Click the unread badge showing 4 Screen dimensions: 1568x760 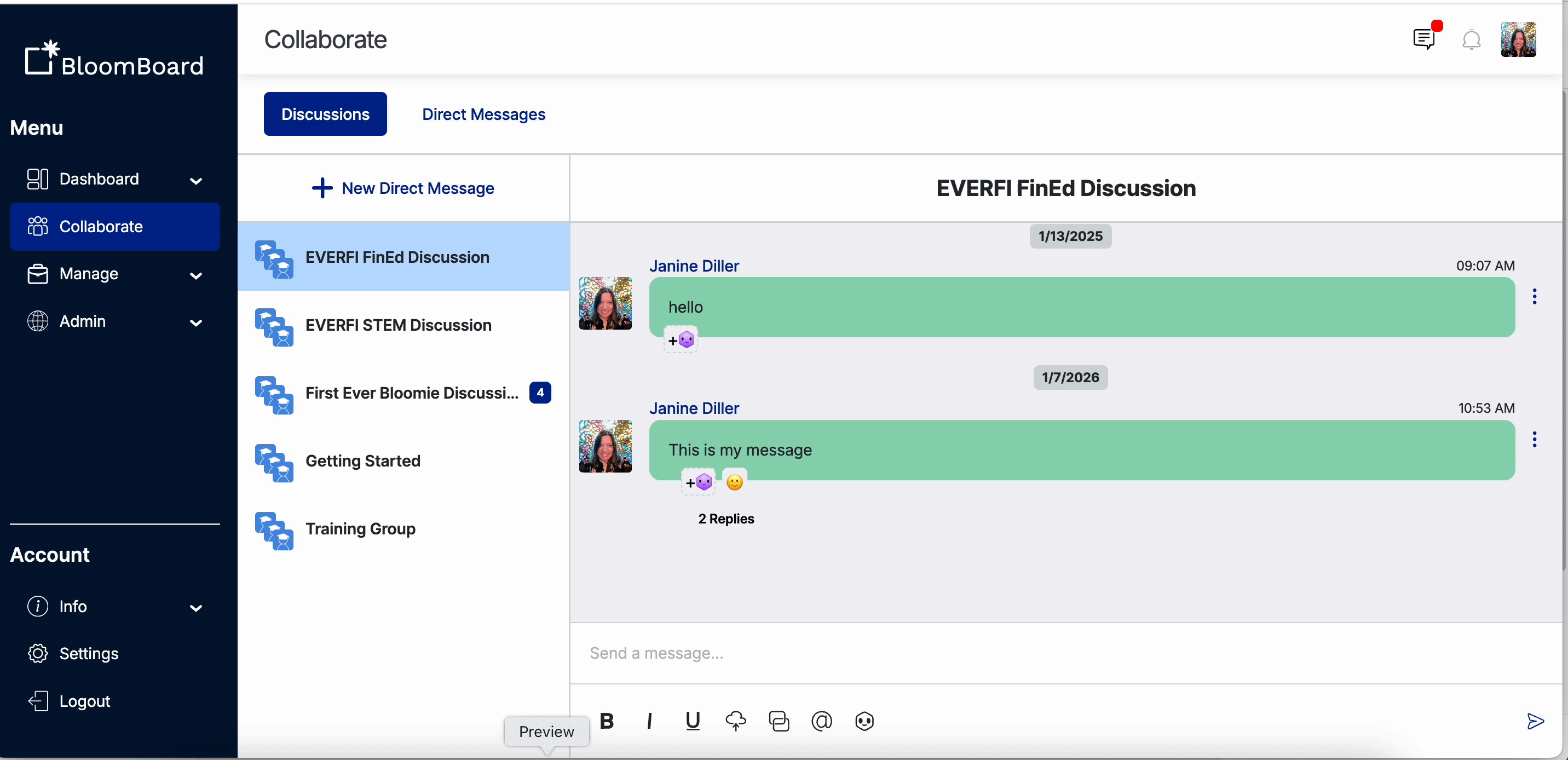tap(540, 393)
